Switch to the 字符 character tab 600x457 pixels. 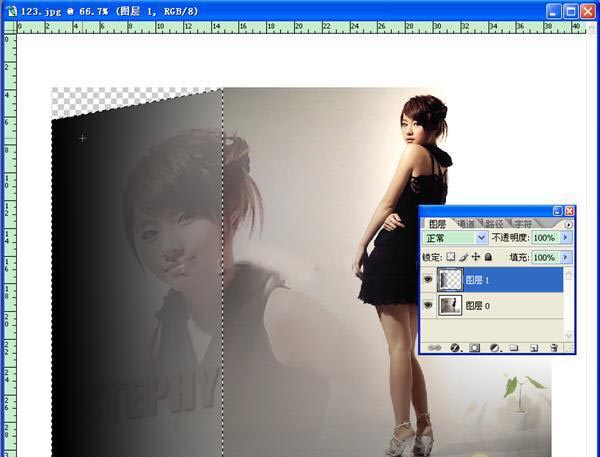(x=523, y=224)
